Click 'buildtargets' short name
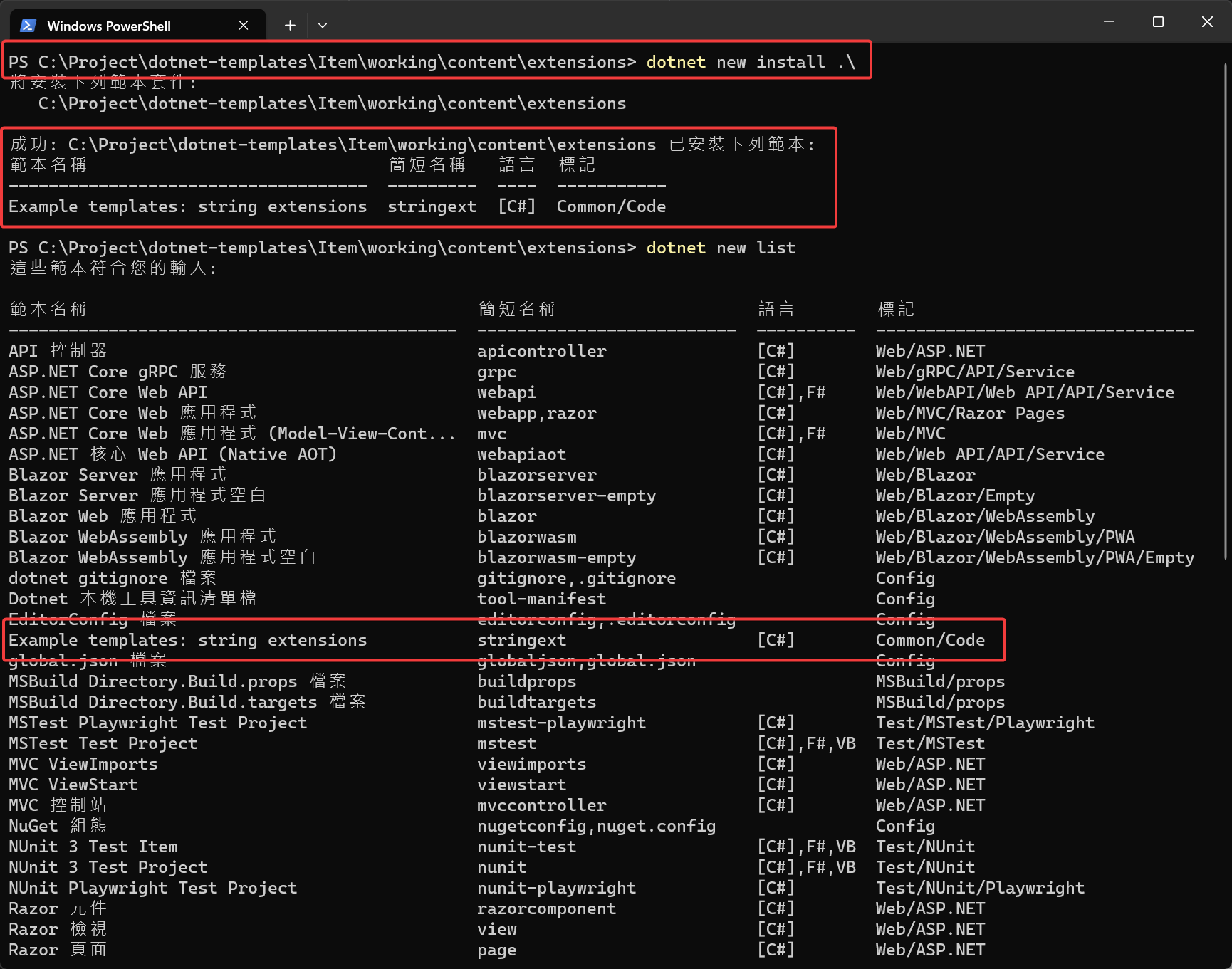 (537, 702)
